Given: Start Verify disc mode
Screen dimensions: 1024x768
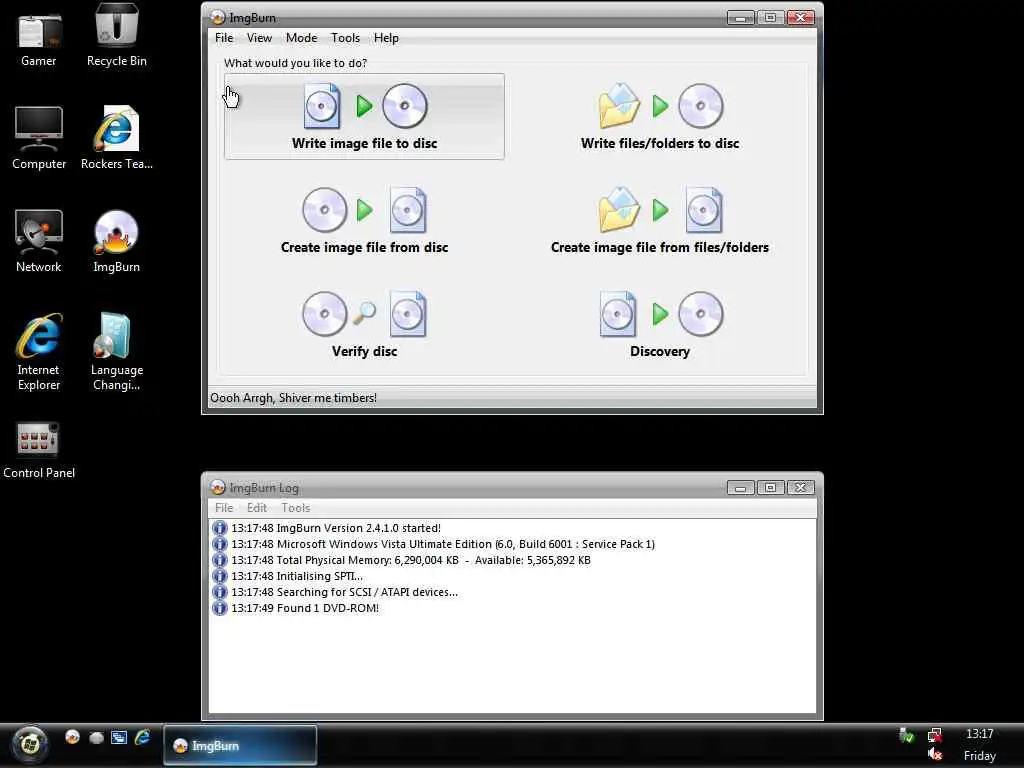Looking at the screenshot, I should tap(364, 325).
